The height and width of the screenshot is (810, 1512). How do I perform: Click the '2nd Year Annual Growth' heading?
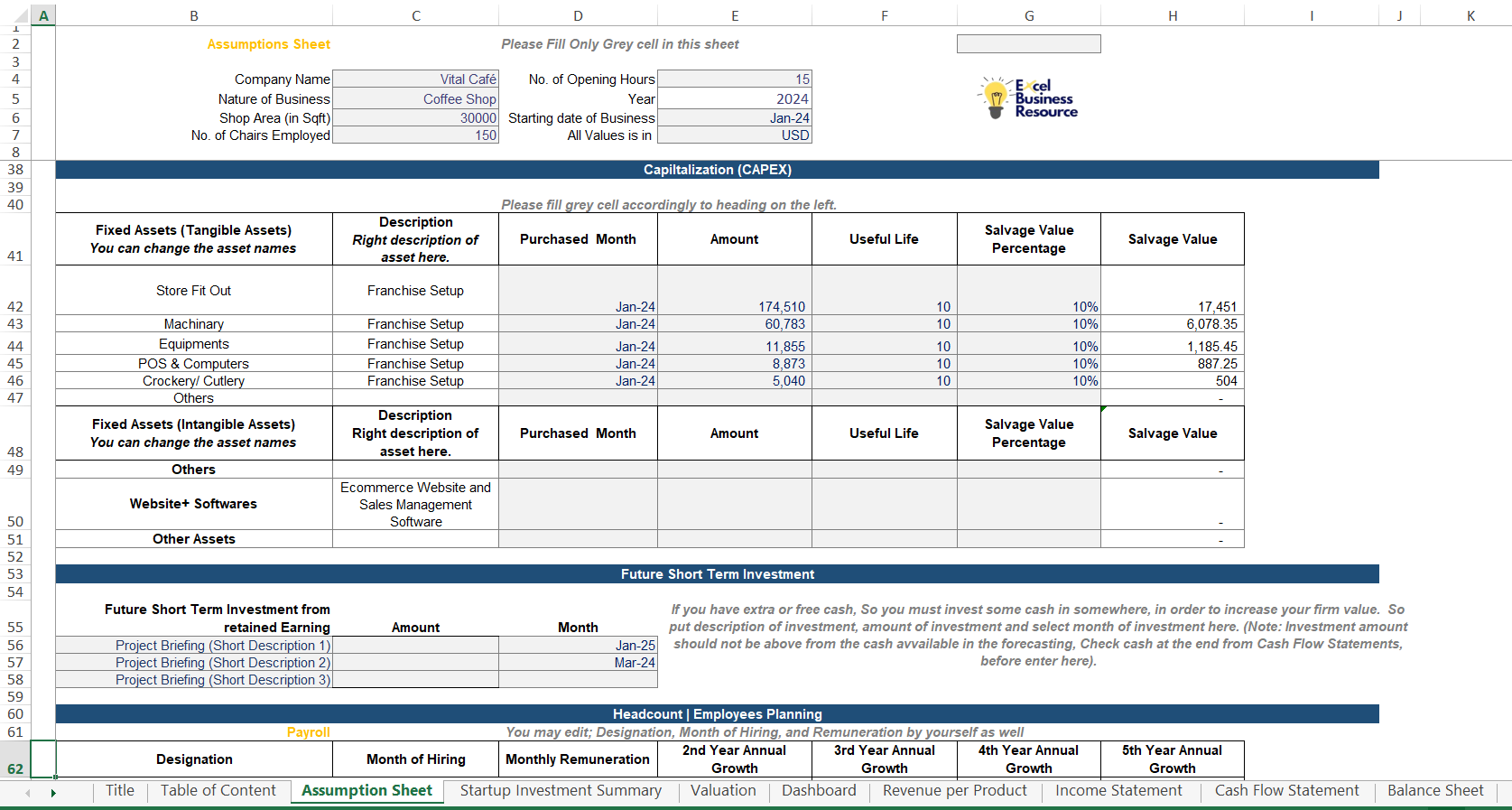735,759
